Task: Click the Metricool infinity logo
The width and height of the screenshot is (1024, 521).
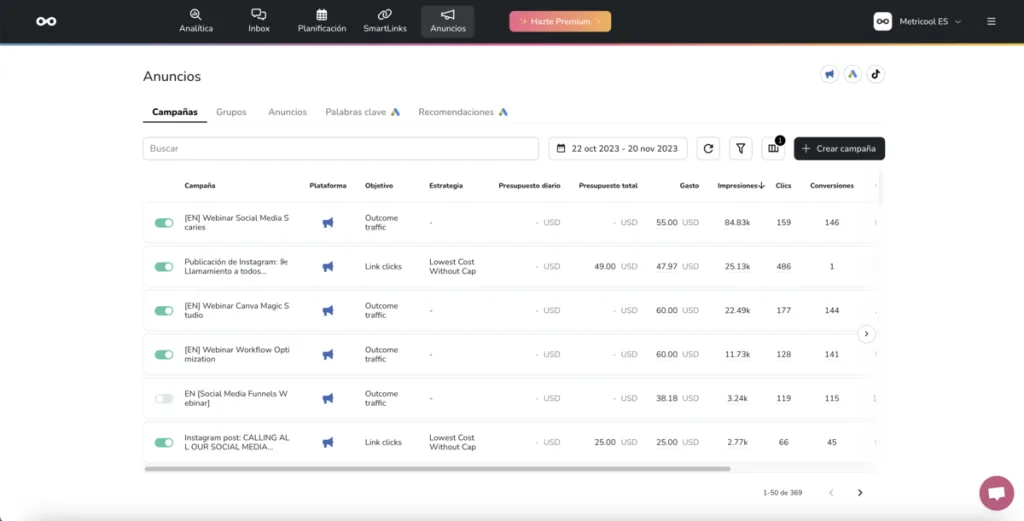Action: [46, 22]
